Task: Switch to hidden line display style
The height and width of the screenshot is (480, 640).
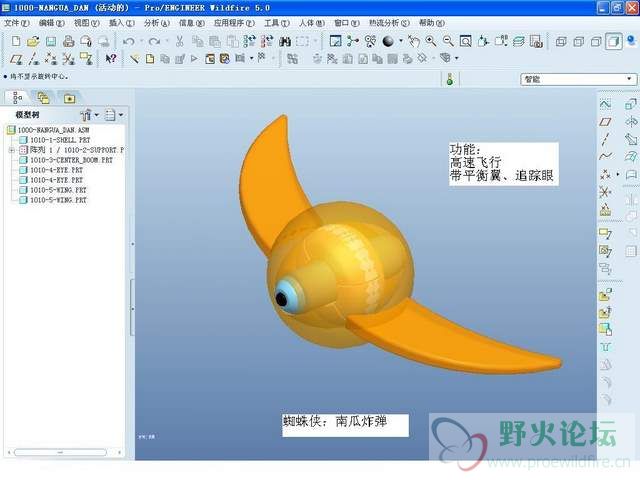Action: [579, 41]
